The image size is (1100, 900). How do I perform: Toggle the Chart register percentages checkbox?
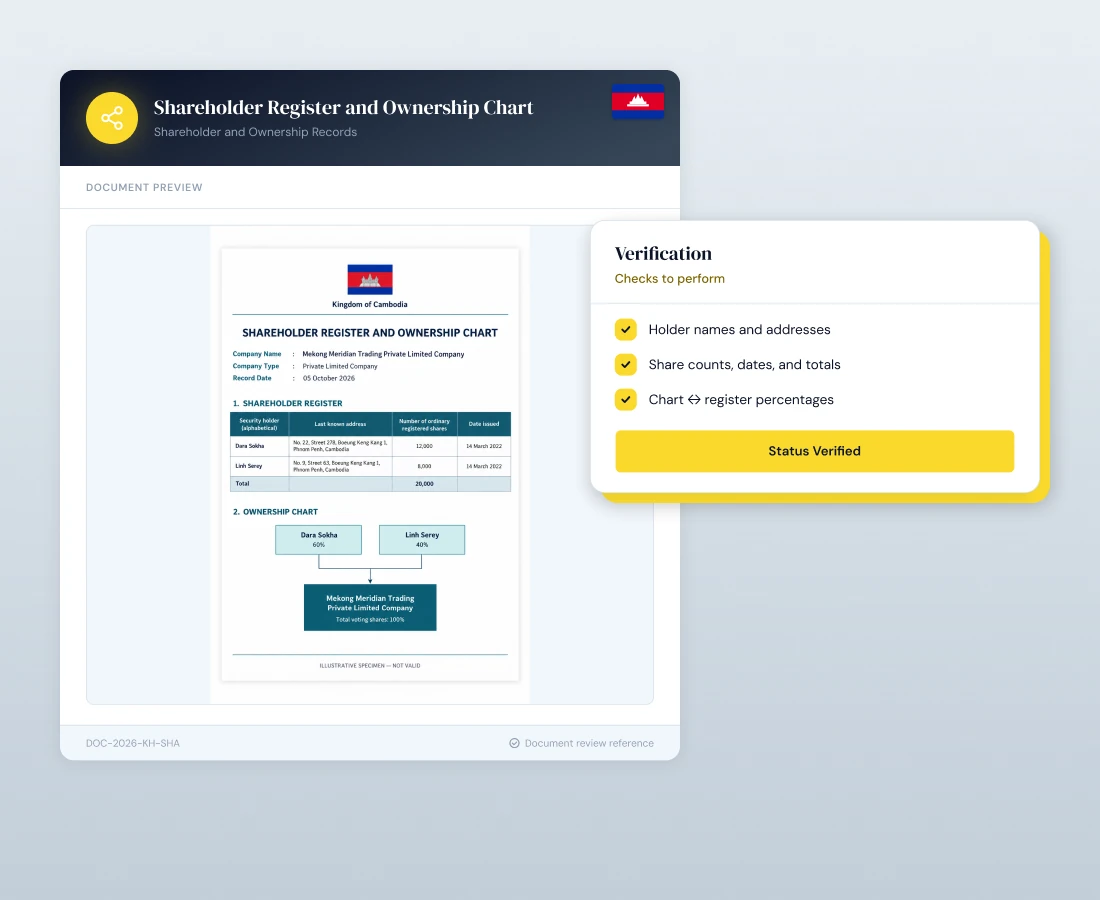click(x=626, y=399)
